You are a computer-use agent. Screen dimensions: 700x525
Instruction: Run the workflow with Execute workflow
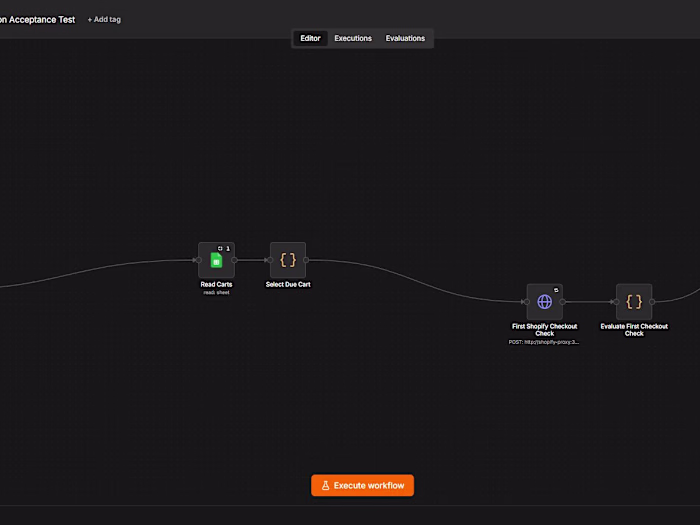coord(362,485)
